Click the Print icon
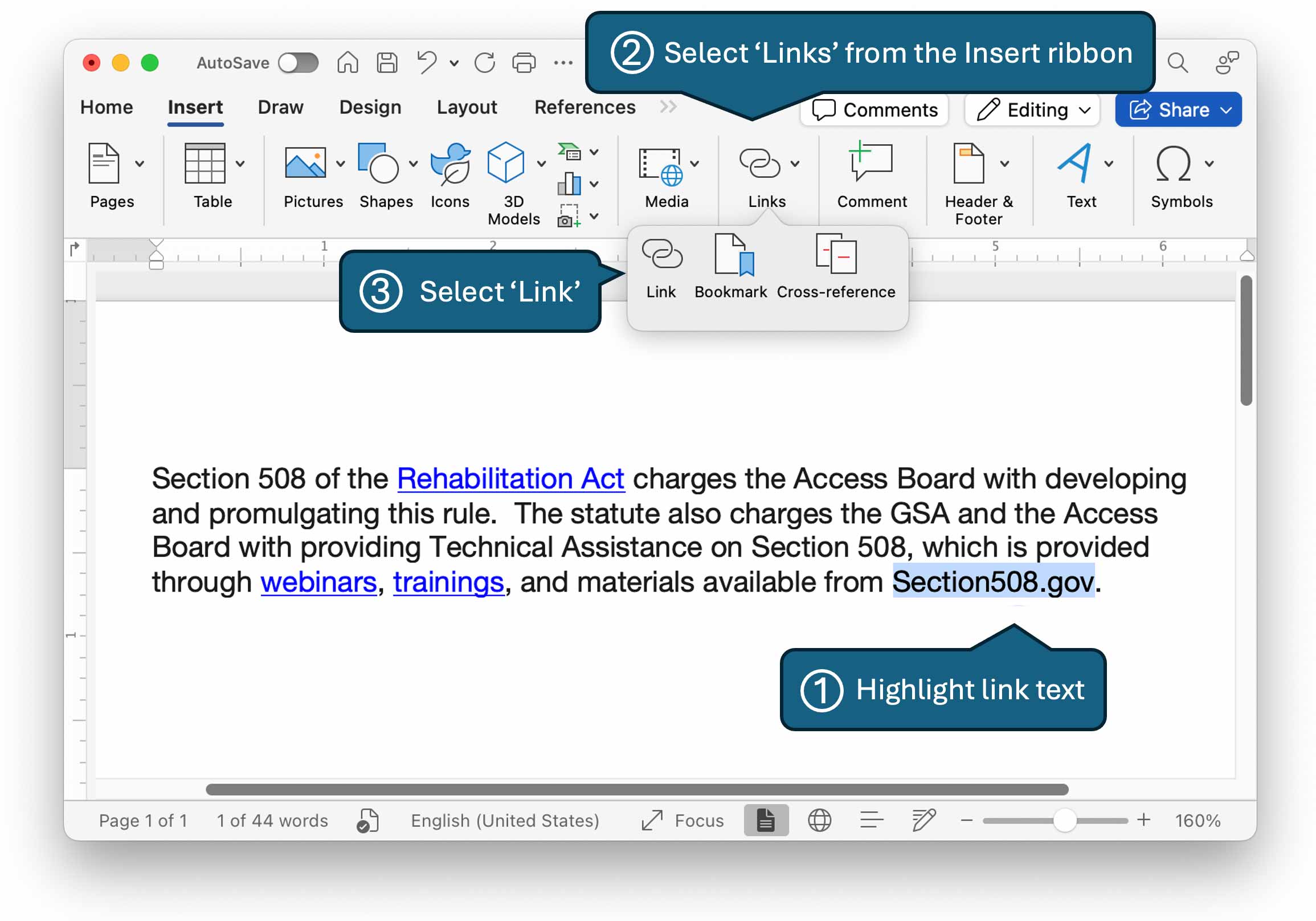 pos(524,63)
